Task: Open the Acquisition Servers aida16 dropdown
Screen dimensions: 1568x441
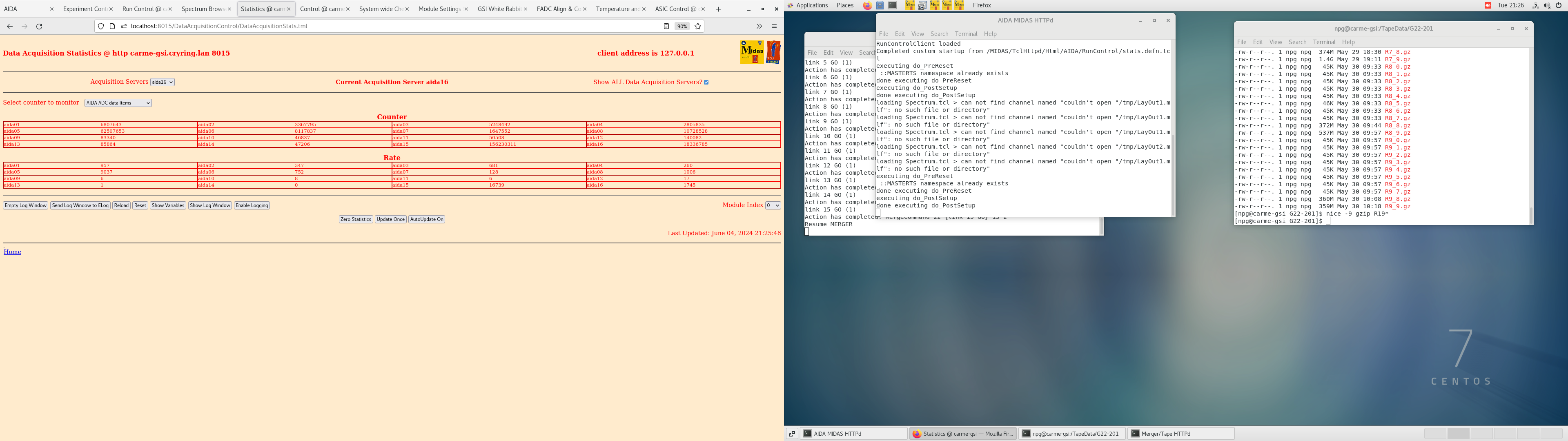Action: click(x=163, y=82)
